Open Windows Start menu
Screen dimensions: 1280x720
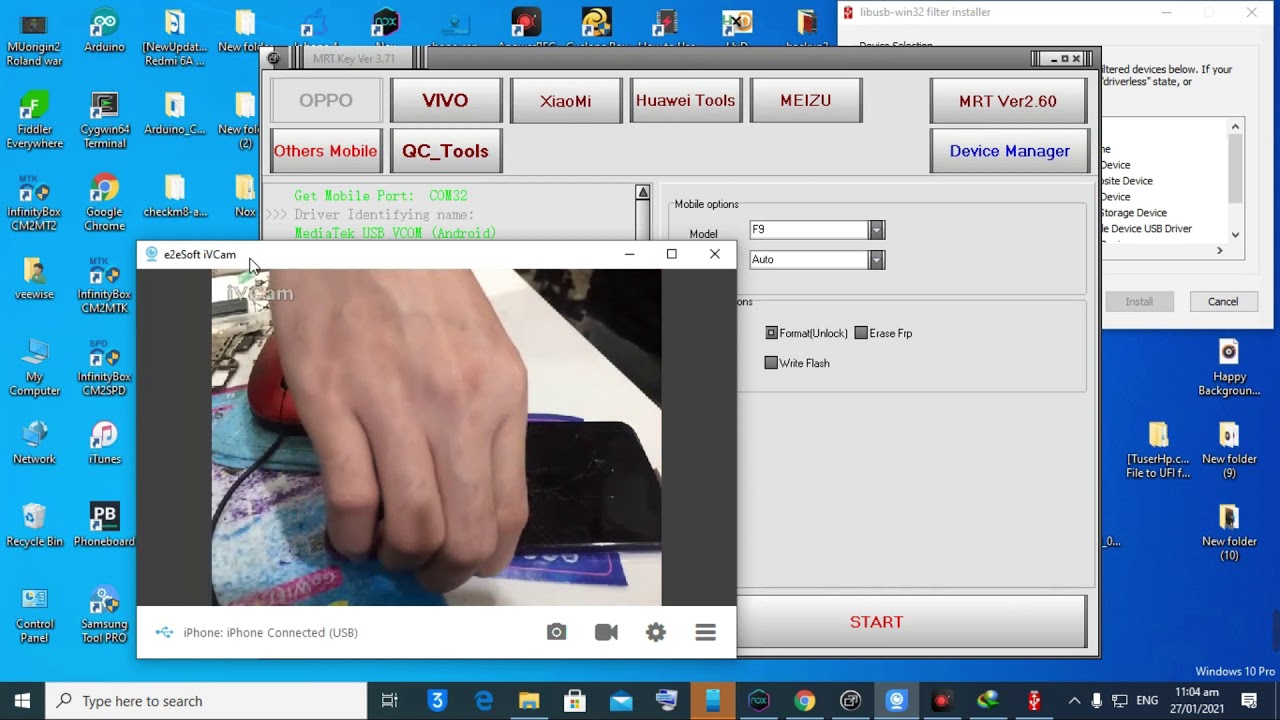22,700
